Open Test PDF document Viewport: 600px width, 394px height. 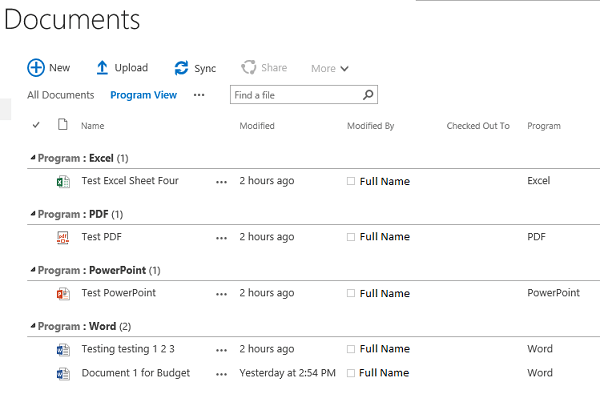pyautogui.click(x=101, y=237)
